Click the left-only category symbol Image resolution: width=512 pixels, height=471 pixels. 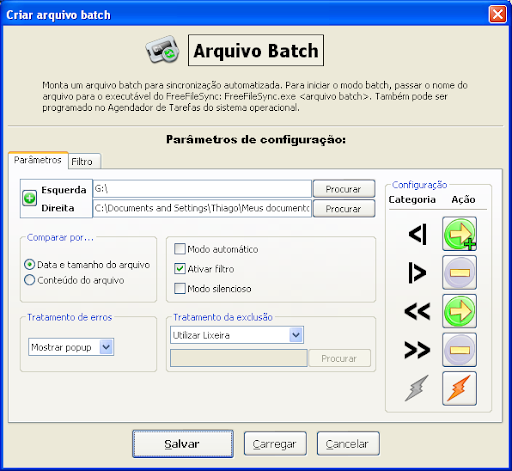point(418,234)
